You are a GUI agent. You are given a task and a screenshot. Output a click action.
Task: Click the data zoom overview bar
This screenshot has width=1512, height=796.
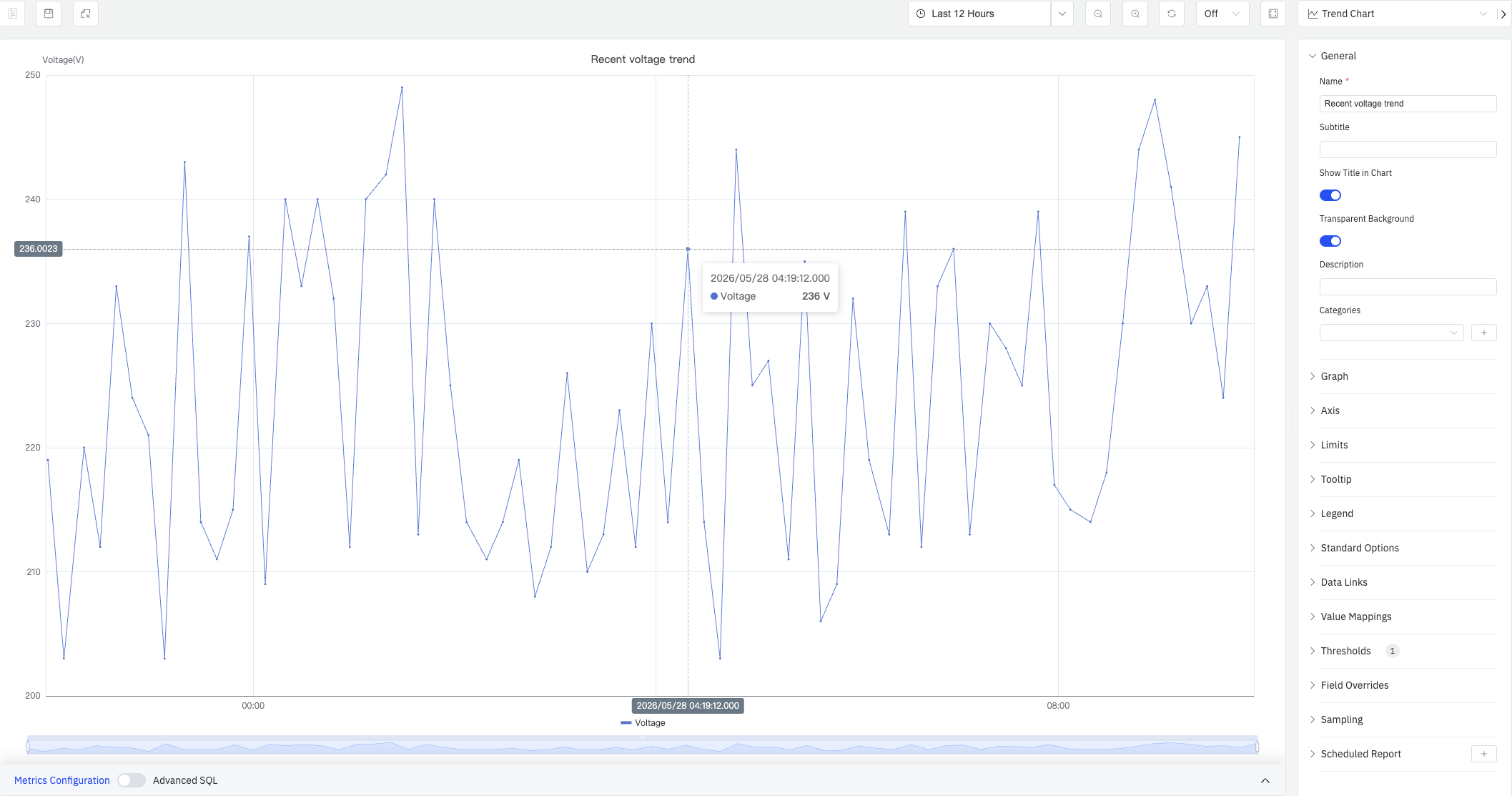643,745
